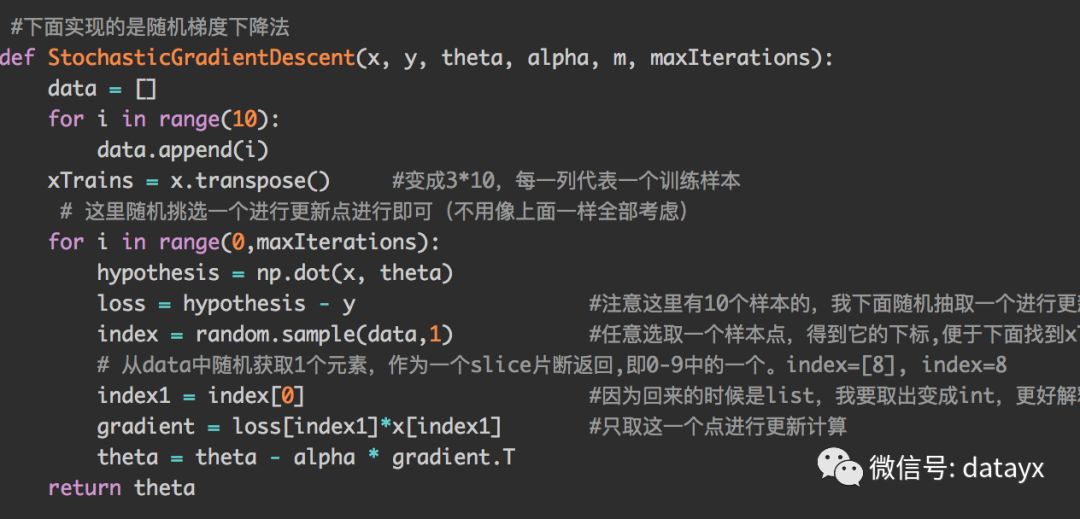Select the top comment about 随机梯度下降法
Viewport: 1080px width, 519px height.
point(150,27)
